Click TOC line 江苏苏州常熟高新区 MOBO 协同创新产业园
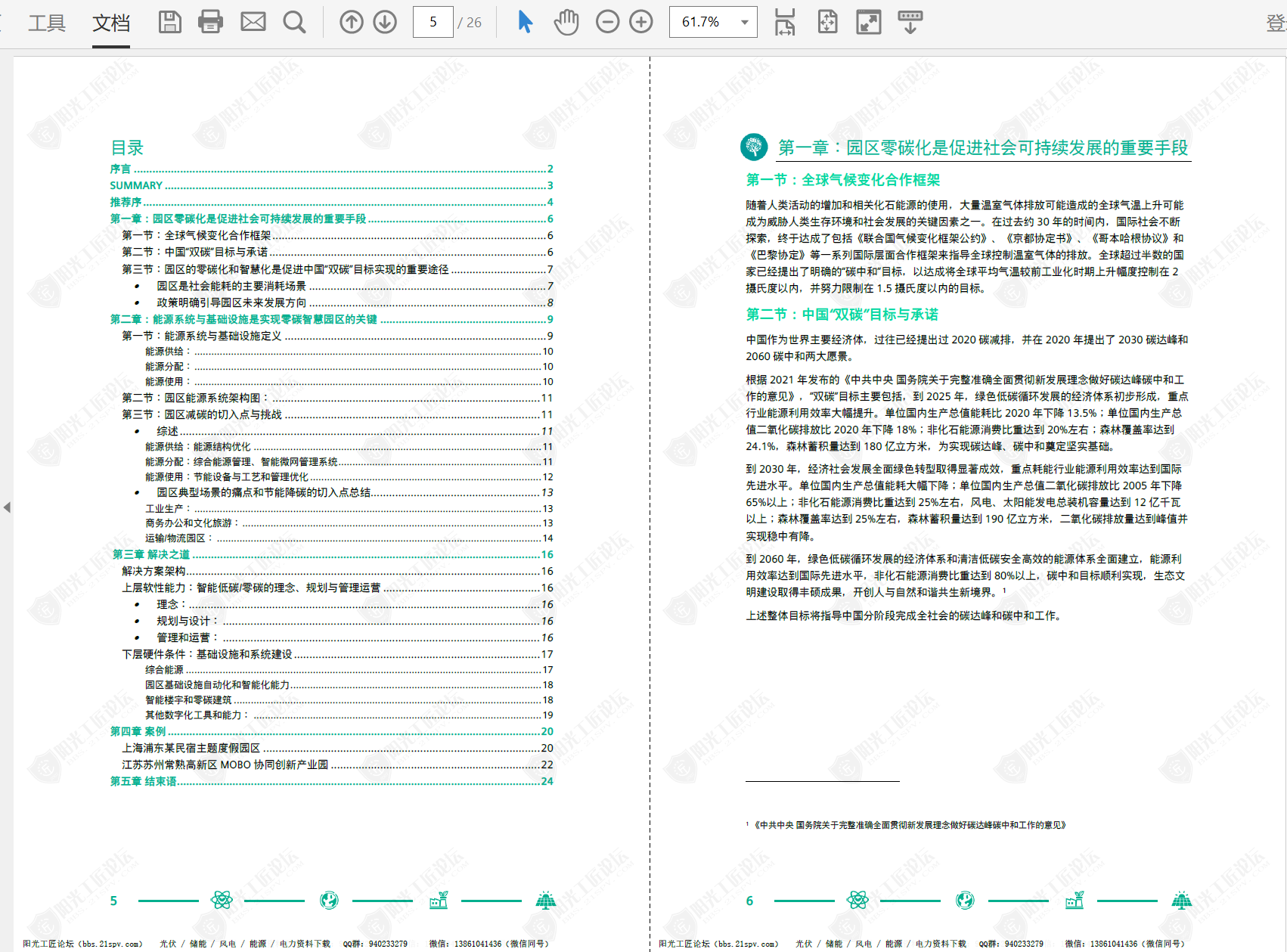 337,764
